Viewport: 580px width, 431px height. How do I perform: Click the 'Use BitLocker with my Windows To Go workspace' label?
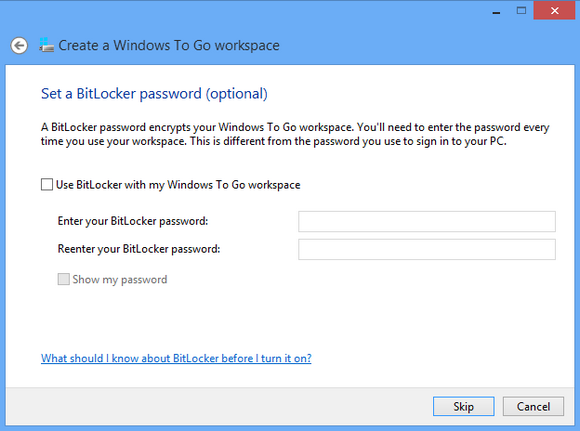point(178,185)
